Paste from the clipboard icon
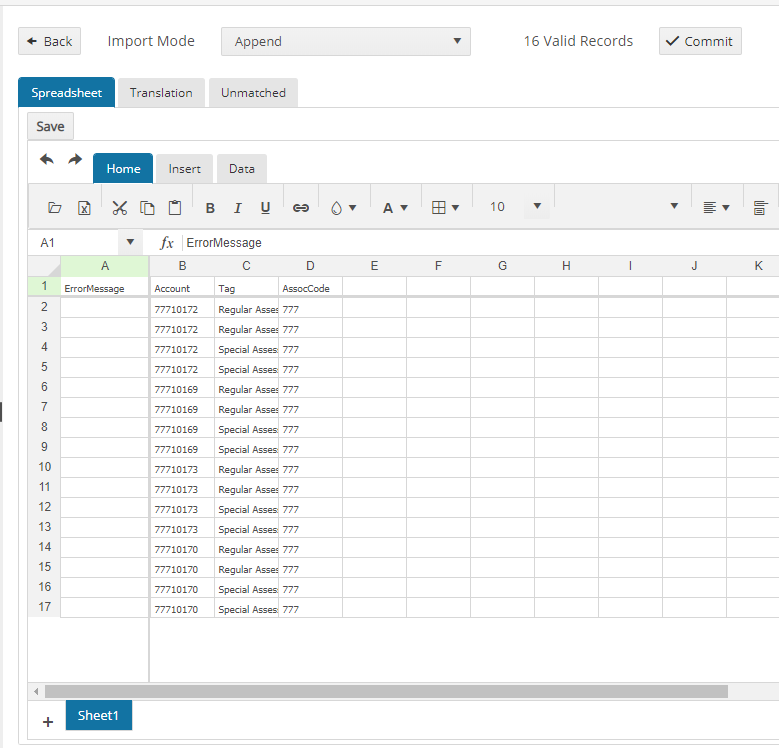 pos(175,208)
